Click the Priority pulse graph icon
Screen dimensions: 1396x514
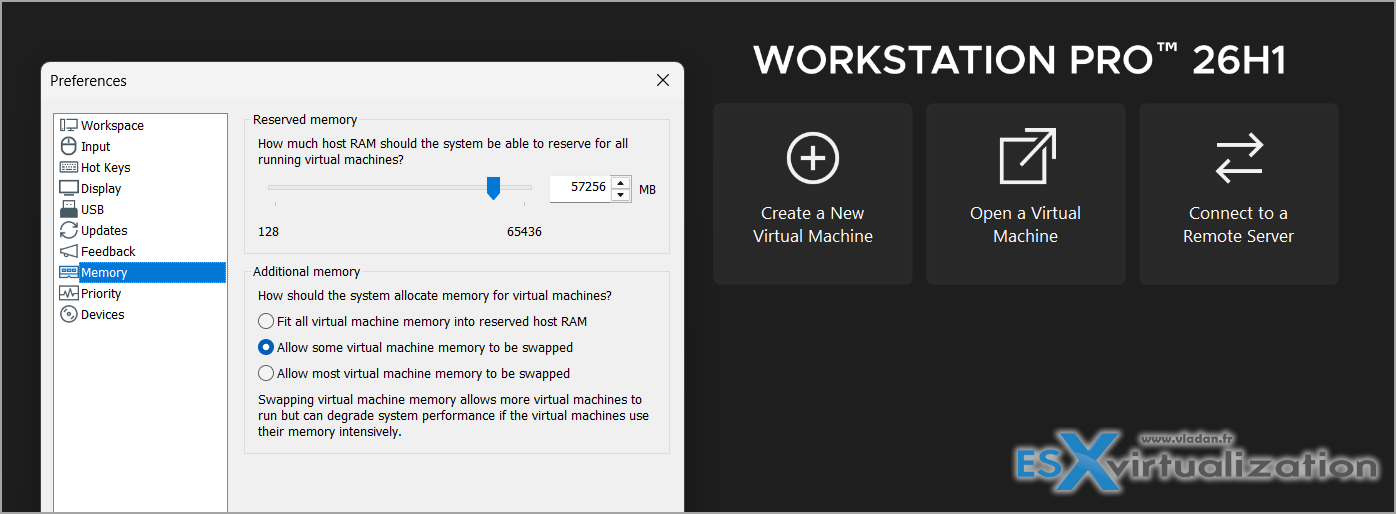coord(68,293)
